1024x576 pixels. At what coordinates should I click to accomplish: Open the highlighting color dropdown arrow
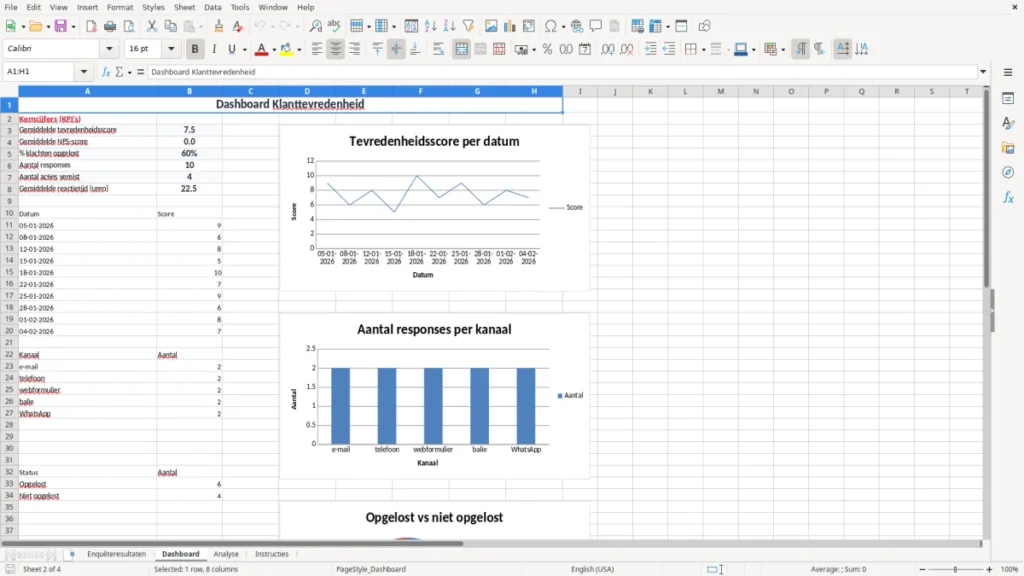coord(299,50)
